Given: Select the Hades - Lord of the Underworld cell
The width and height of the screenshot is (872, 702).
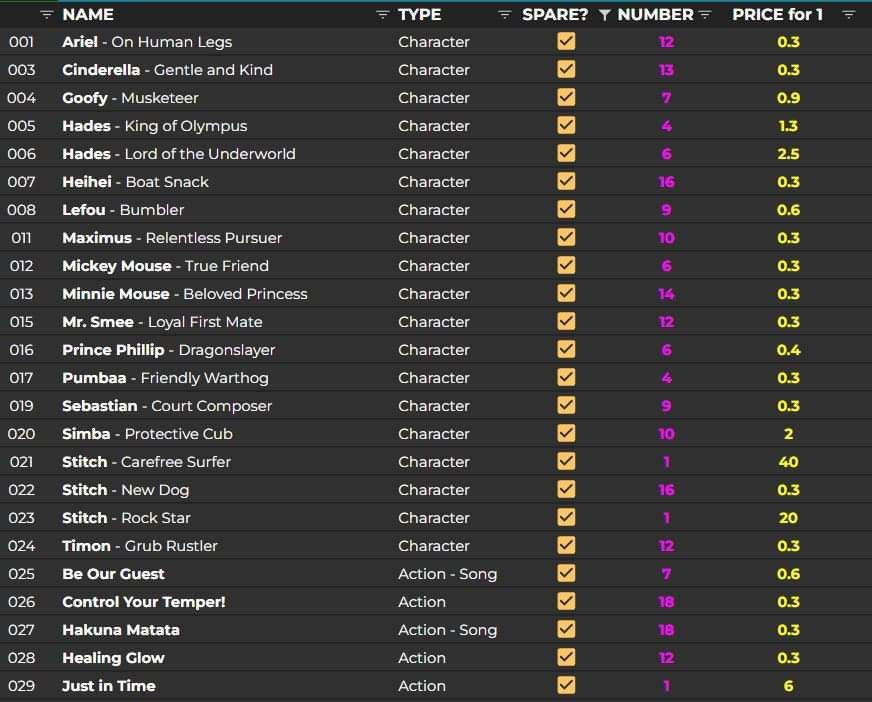Looking at the screenshot, I should pos(178,154).
